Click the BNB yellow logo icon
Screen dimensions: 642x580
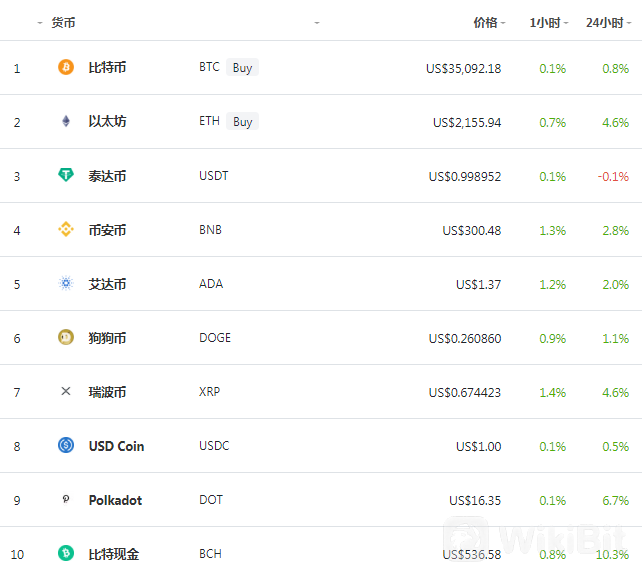coord(66,229)
